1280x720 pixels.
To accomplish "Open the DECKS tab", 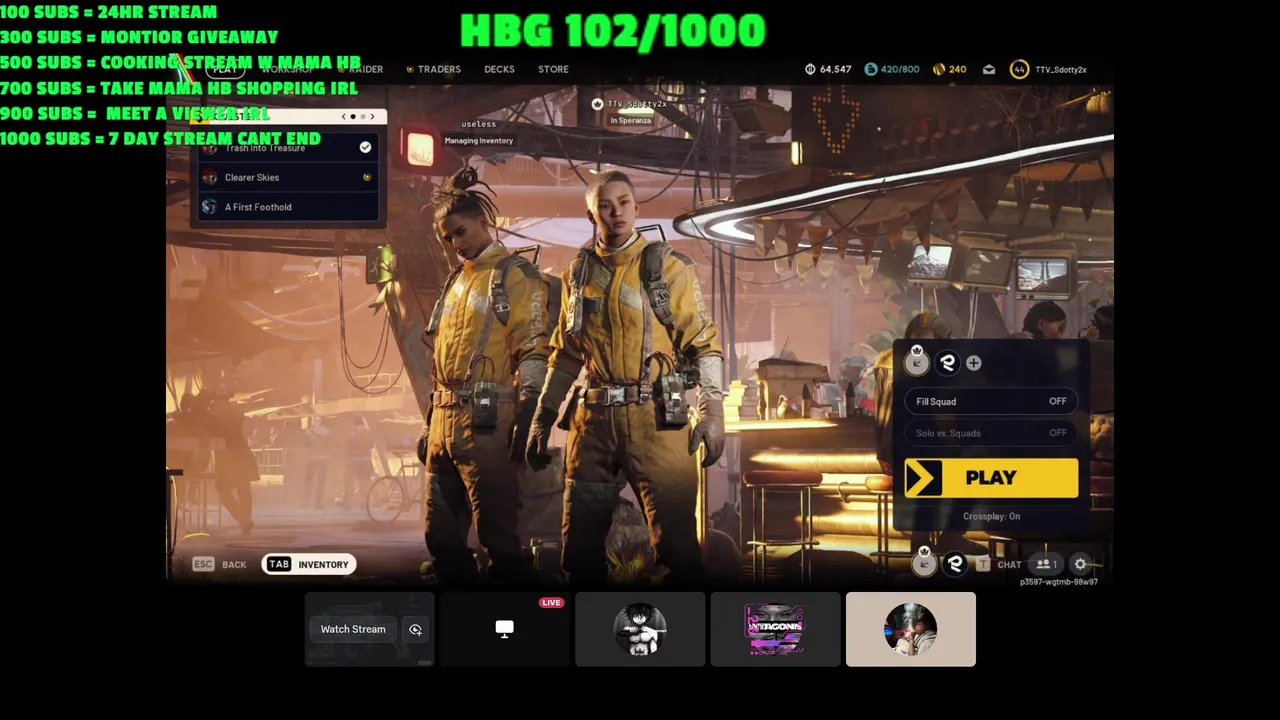I will coord(499,69).
